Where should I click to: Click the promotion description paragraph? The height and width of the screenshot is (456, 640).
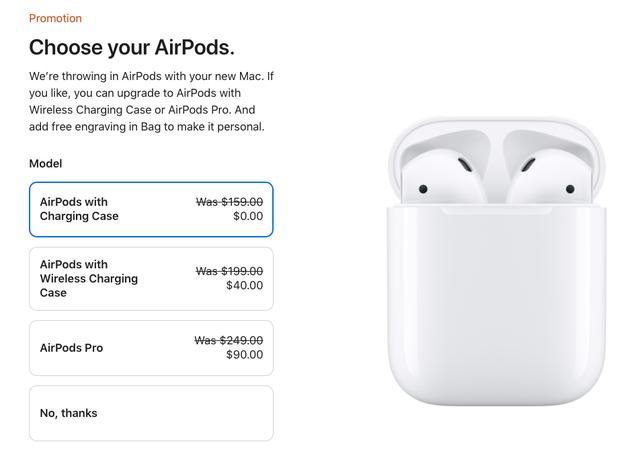151,101
